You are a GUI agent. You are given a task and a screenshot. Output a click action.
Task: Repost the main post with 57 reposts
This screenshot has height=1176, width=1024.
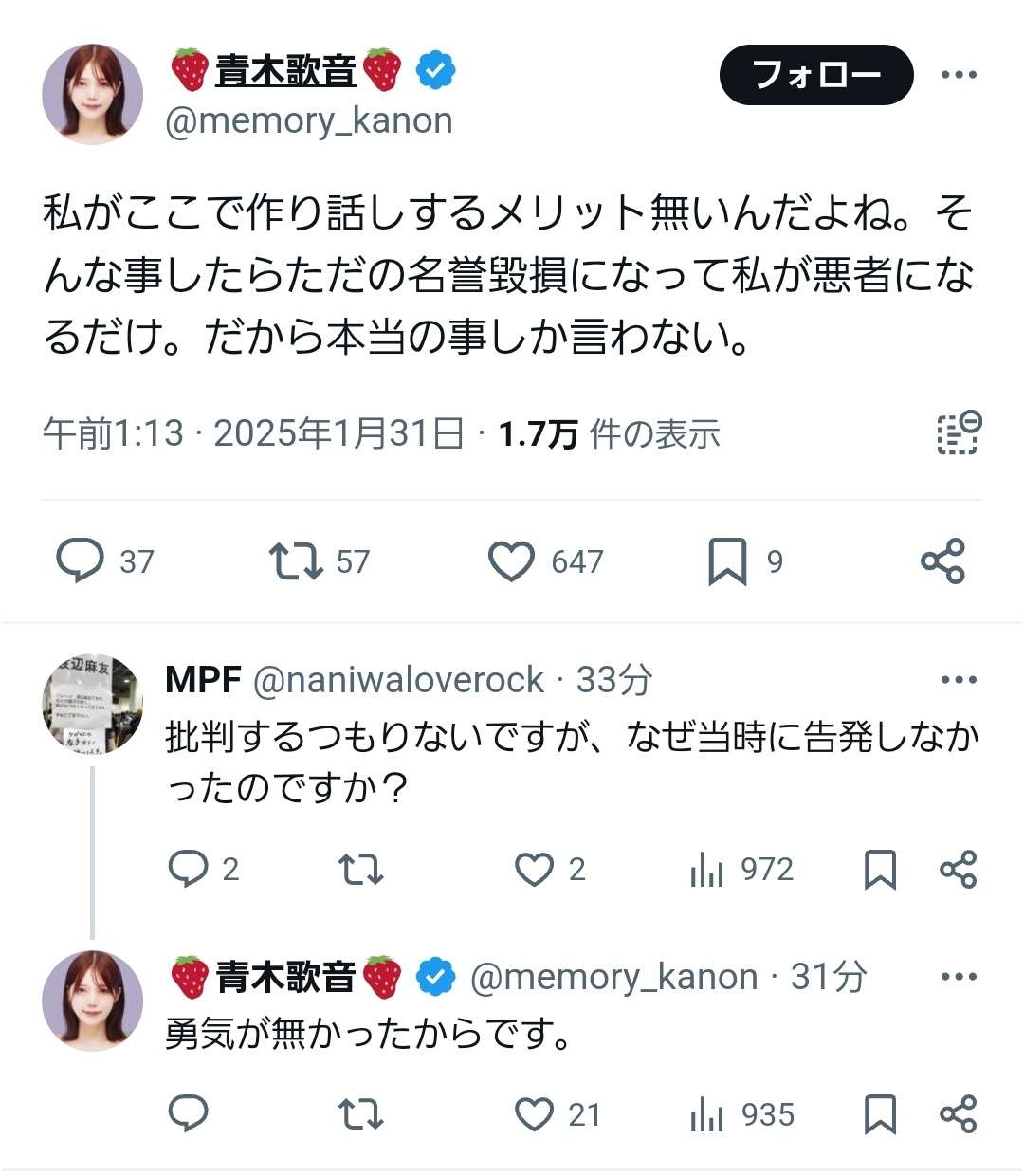(x=296, y=560)
